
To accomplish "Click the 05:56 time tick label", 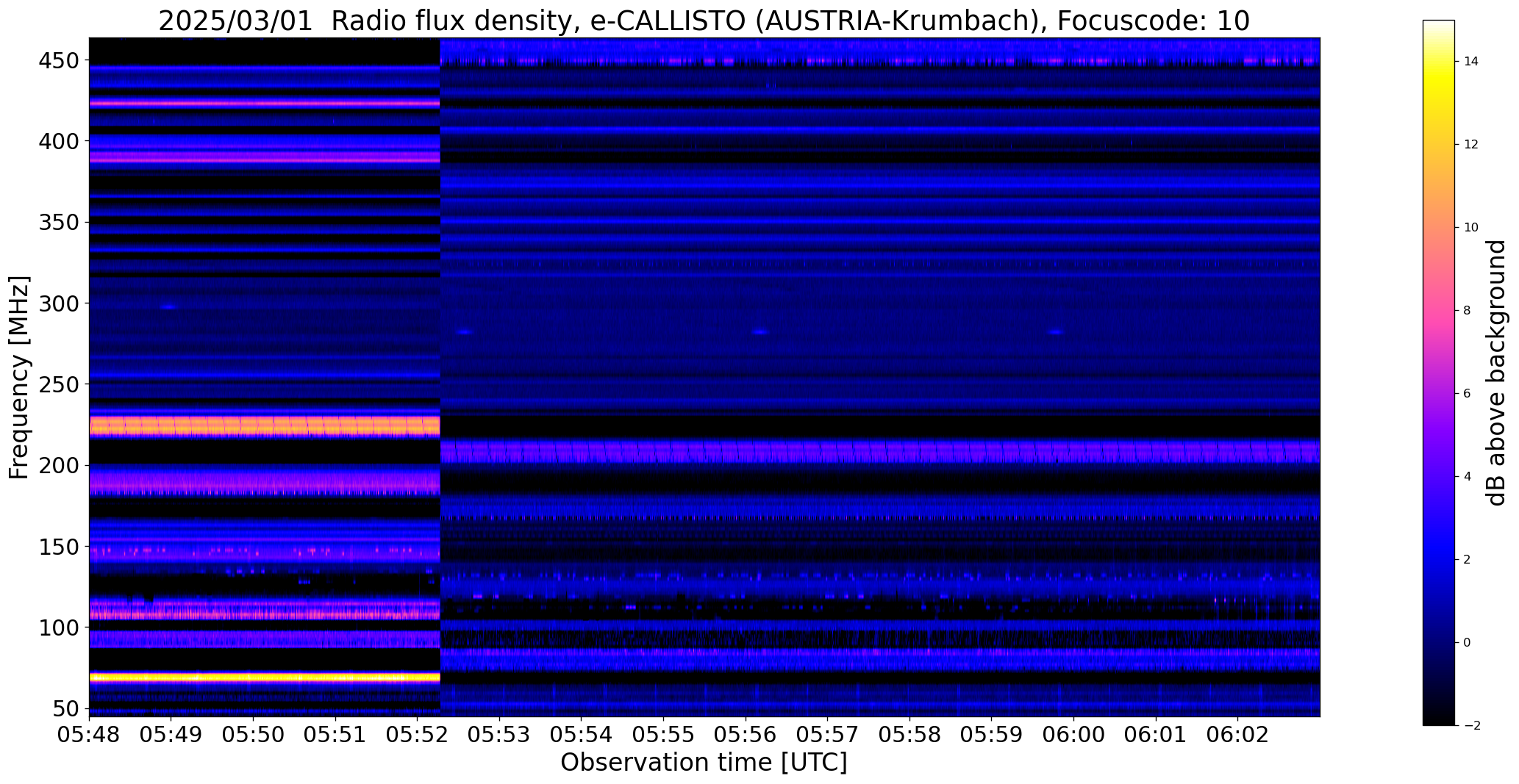I will (x=746, y=736).
